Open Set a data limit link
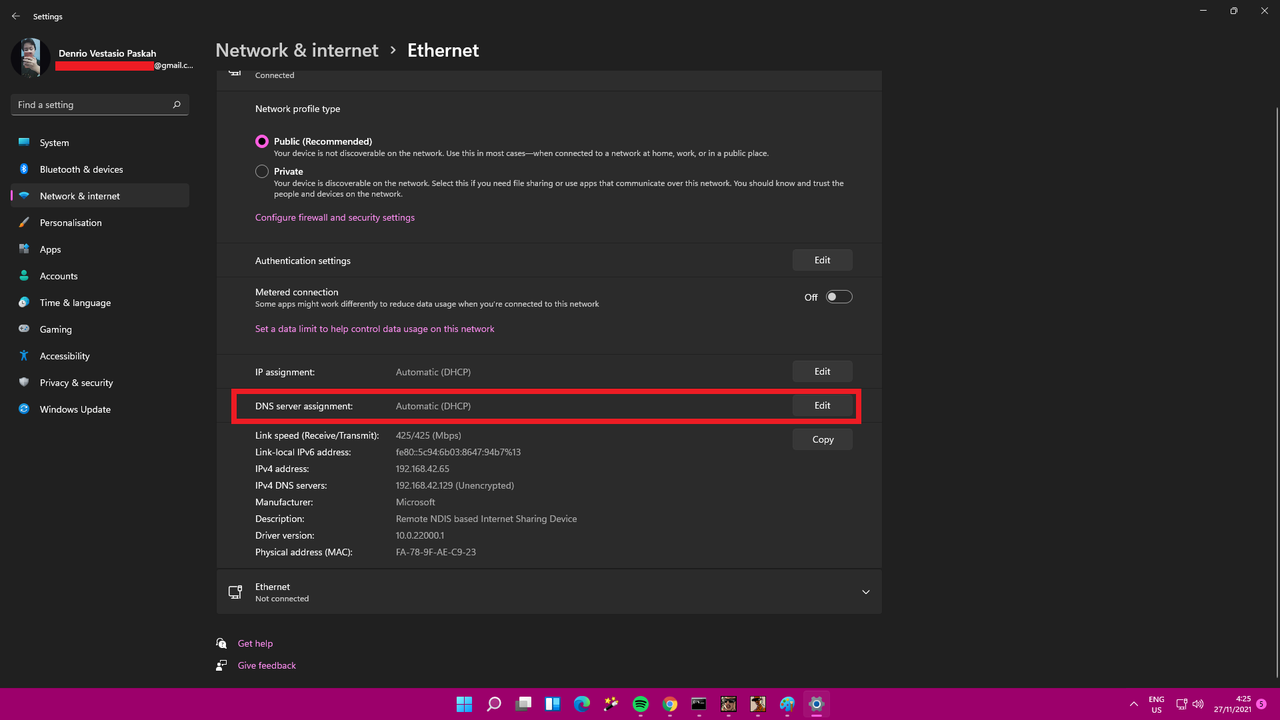This screenshot has width=1280, height=720. click(x=375, y=329)
